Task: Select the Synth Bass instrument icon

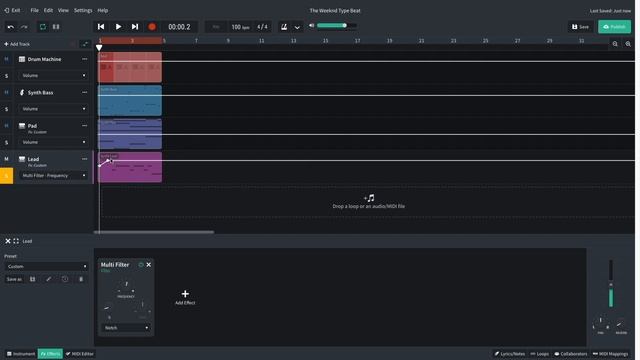Action: click(x=22, y=93)
